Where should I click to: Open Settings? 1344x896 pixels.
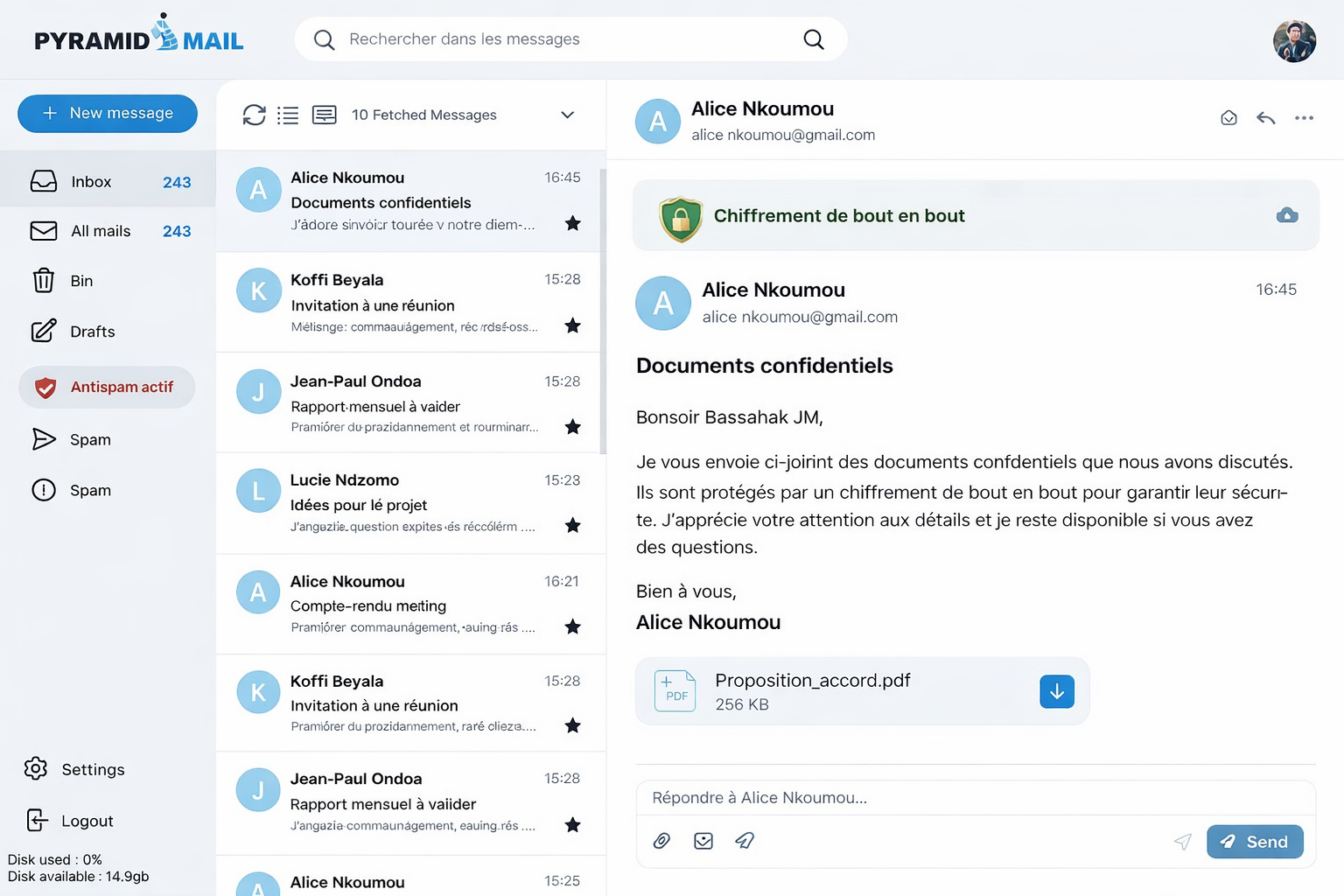point(75,770)
